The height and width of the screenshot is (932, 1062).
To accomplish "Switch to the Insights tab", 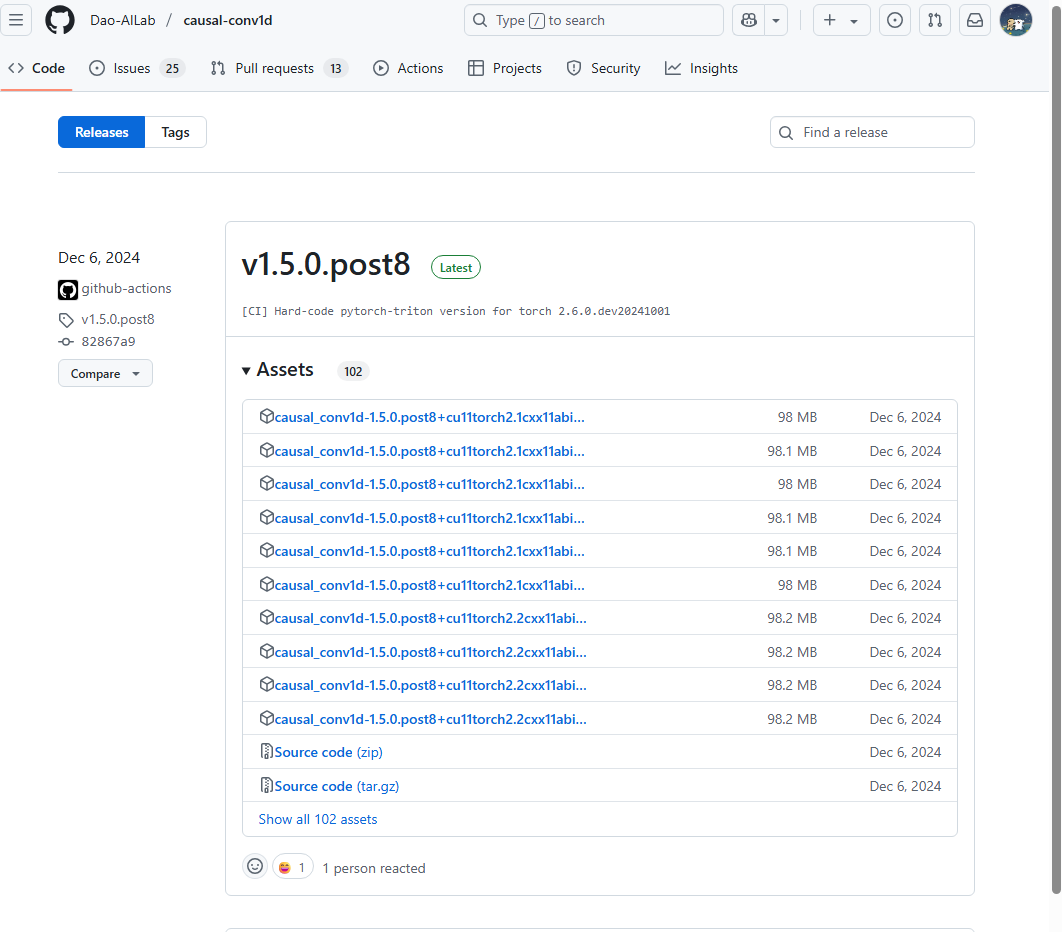I will (x=701, y=68).
